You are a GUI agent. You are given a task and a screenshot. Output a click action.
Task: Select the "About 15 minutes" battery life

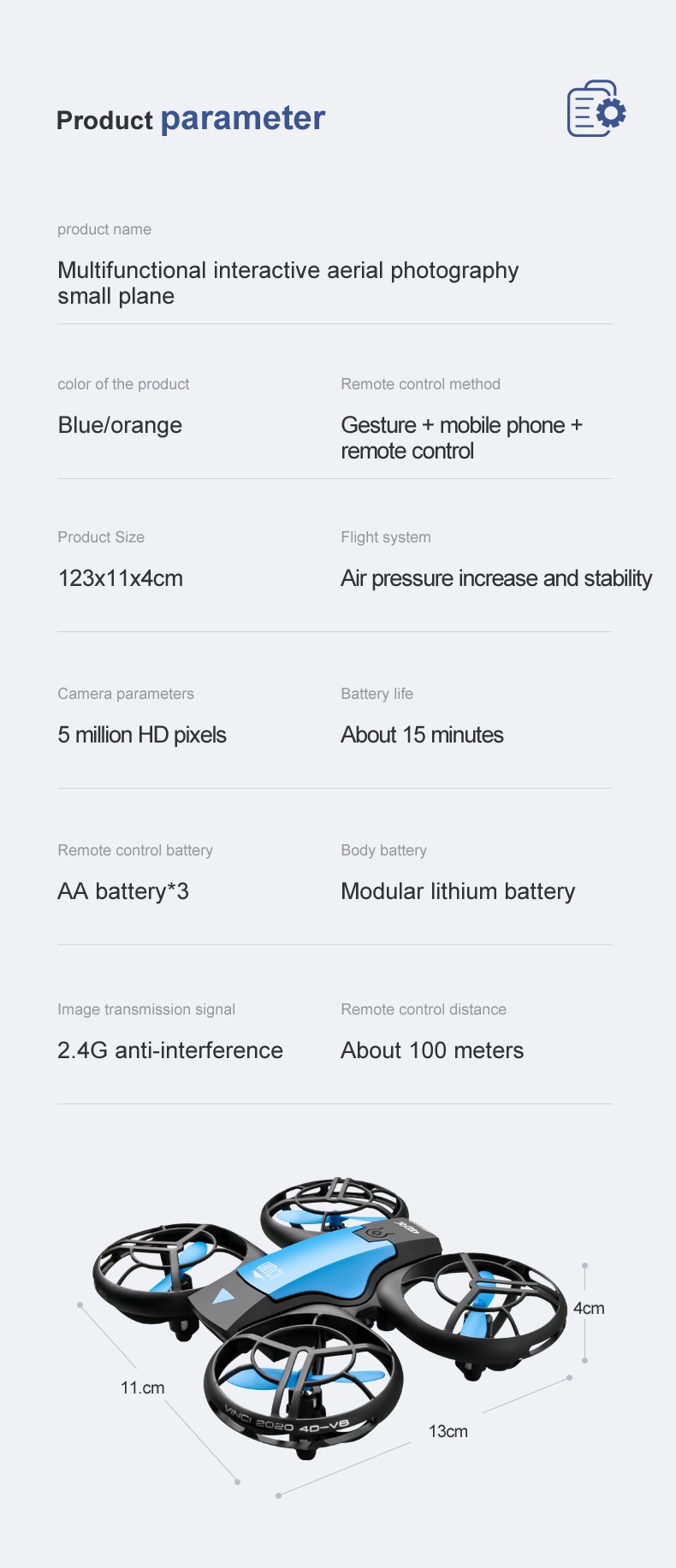[422, 735]
